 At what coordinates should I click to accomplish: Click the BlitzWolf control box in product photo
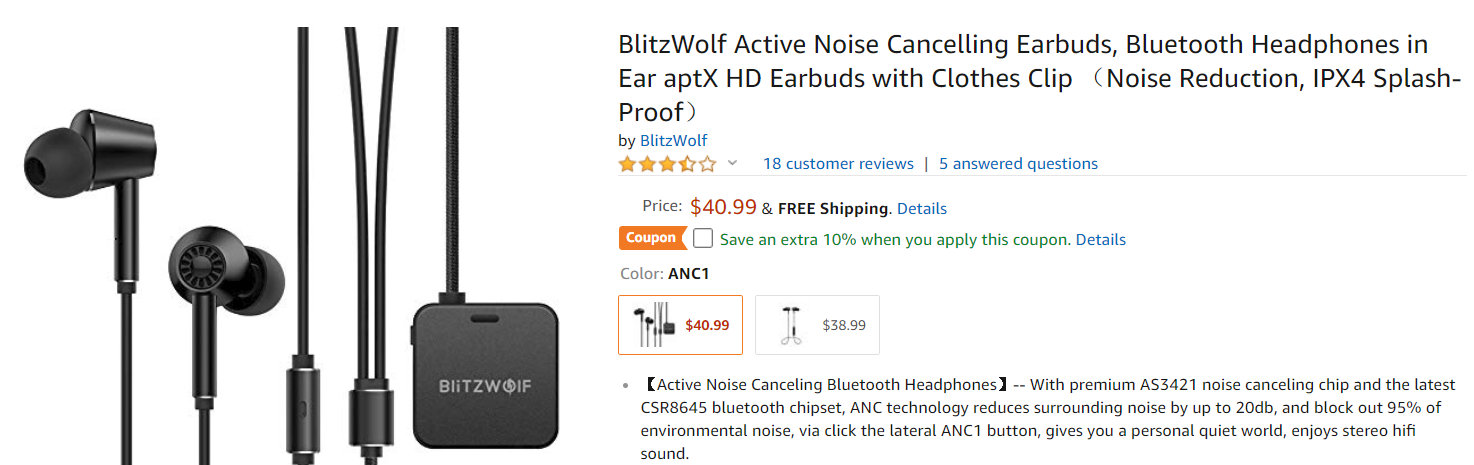[x=485, y=375]
